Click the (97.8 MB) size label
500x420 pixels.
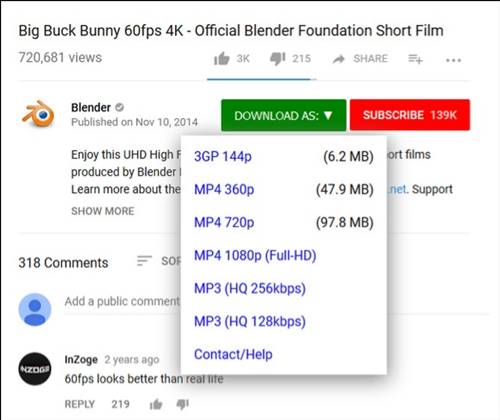[x=345, y=222]
